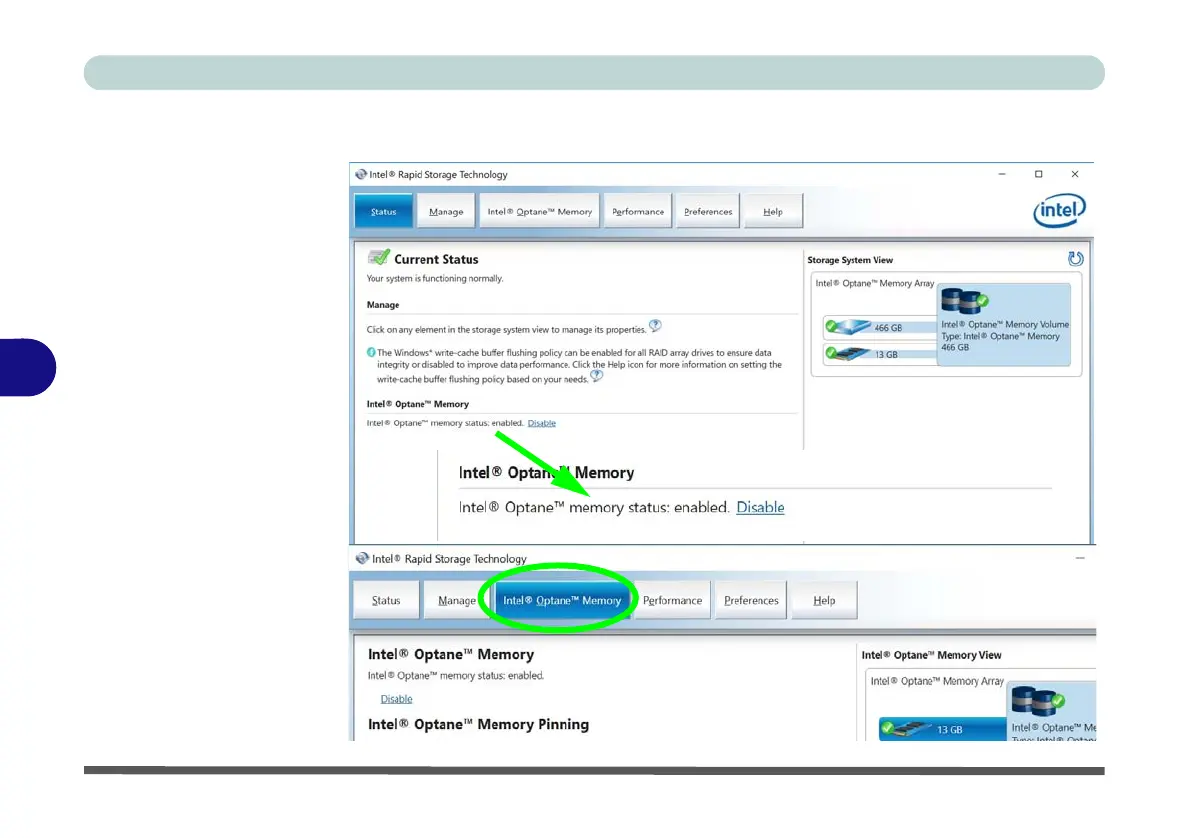Maximize the top Rapid Storage Technology window
1190x838 pixels.
1038,174
